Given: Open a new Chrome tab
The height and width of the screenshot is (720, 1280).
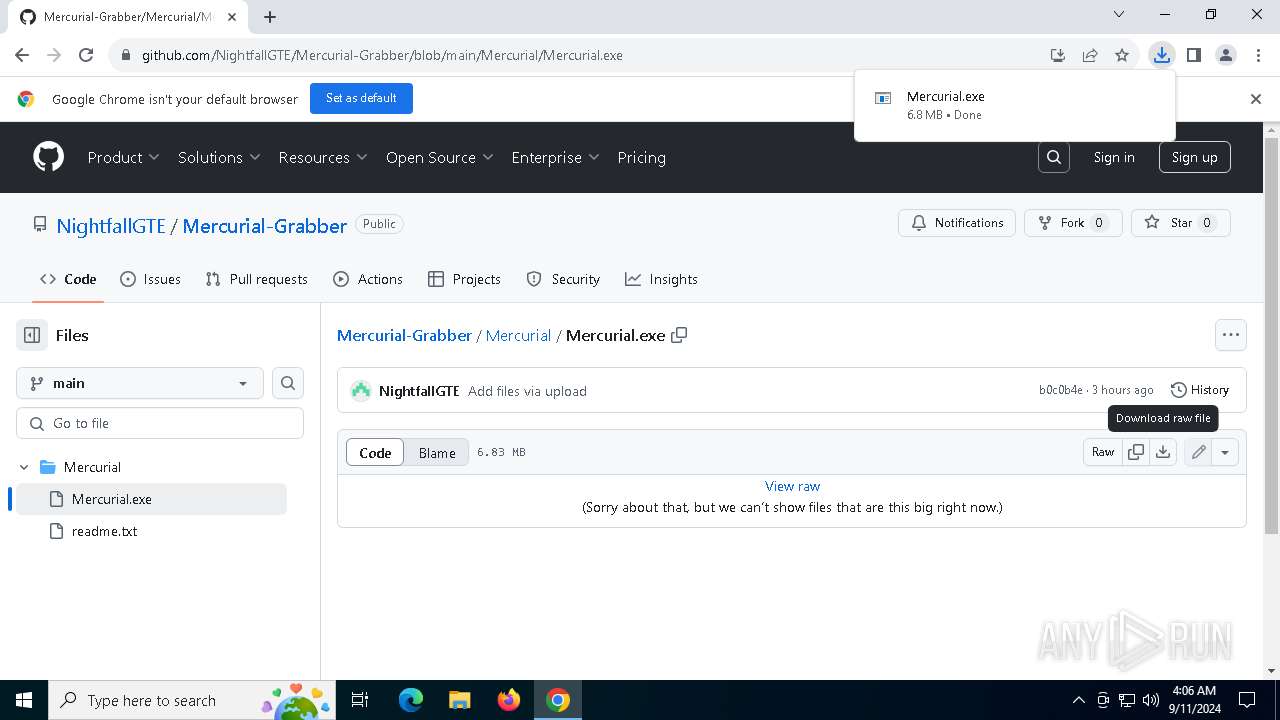Looking at the screenshot, I should tap(270, 16).
